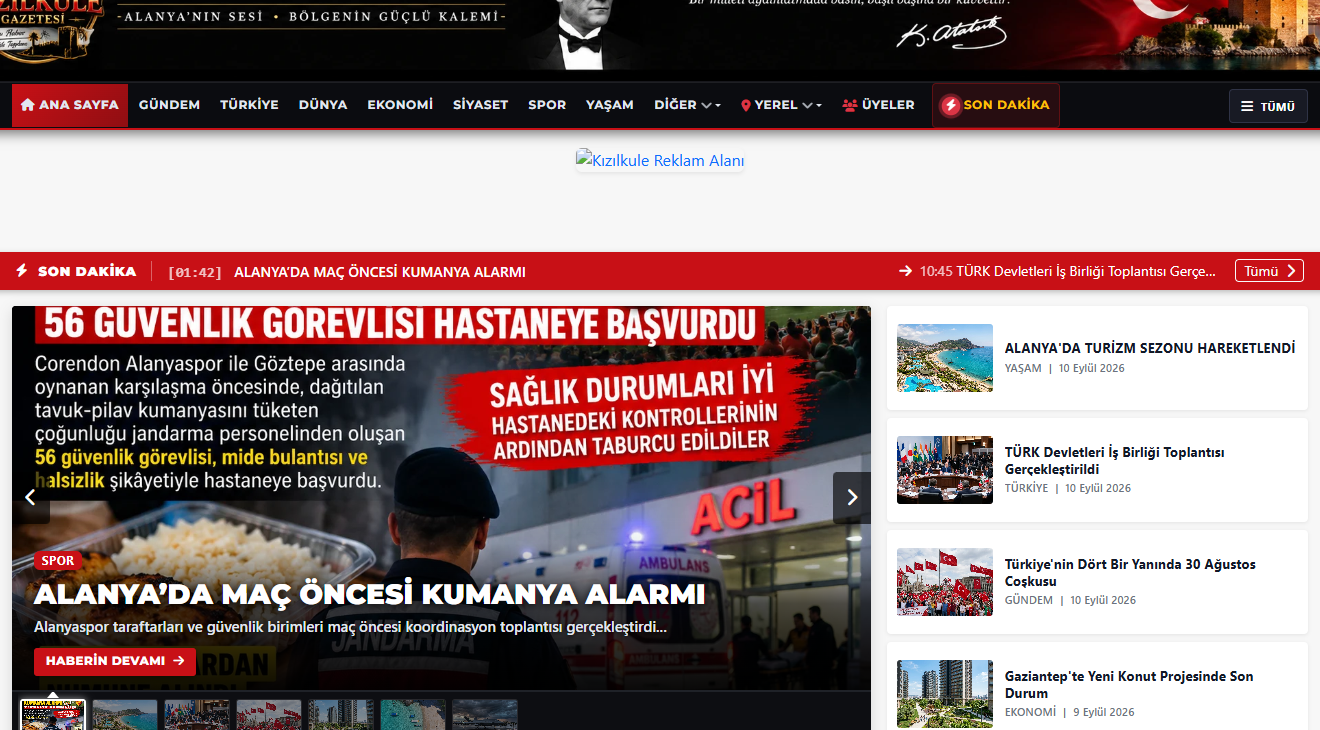The image size is (1320, 730).
Task: Open the SPOR menu item in the navigation bar
Action: [x=547, y=105]
